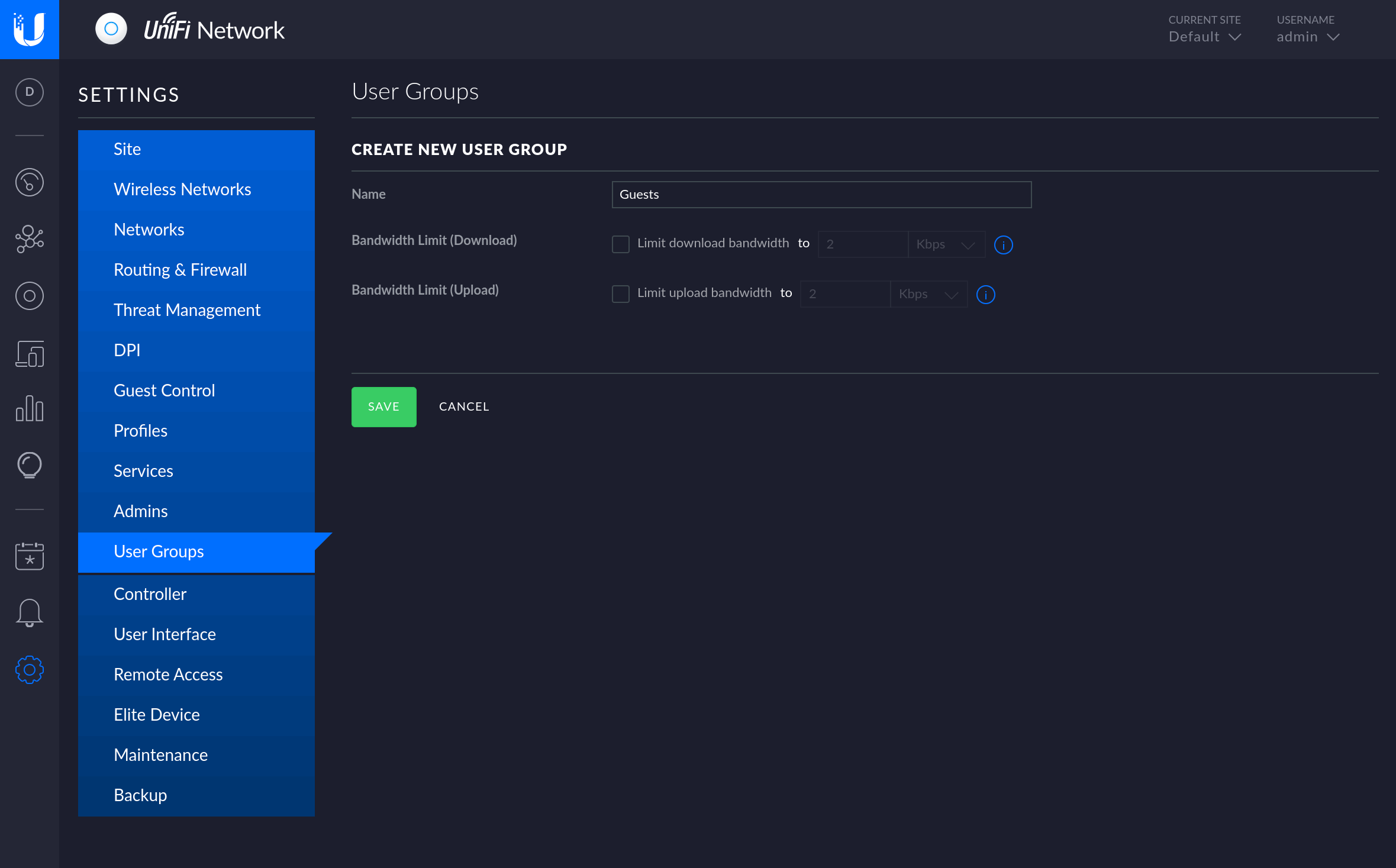
Task: Click the Alerts/notifications bell icon
Action: click(x=29, y=612)
